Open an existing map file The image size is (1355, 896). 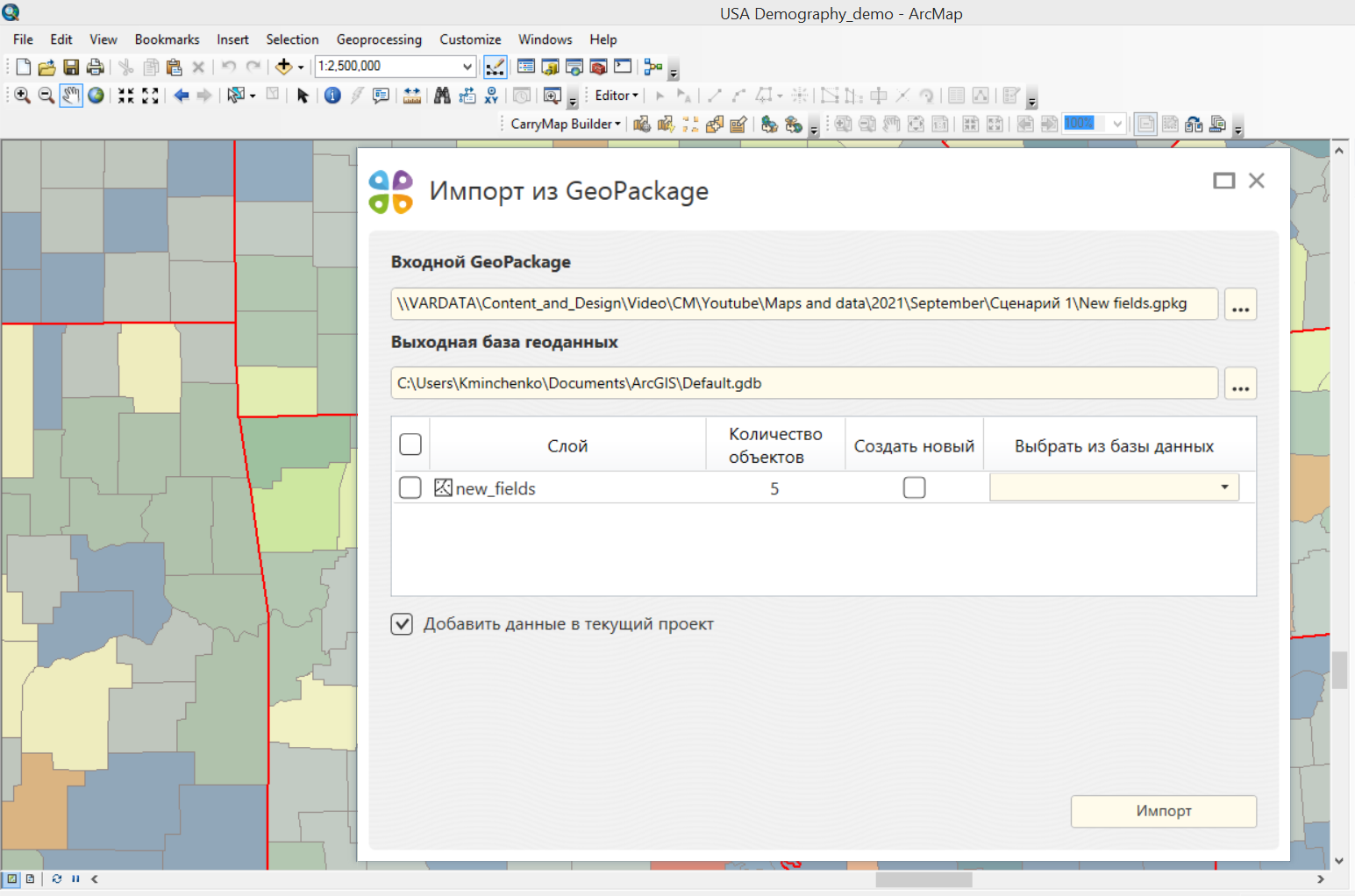coord(46,67)
